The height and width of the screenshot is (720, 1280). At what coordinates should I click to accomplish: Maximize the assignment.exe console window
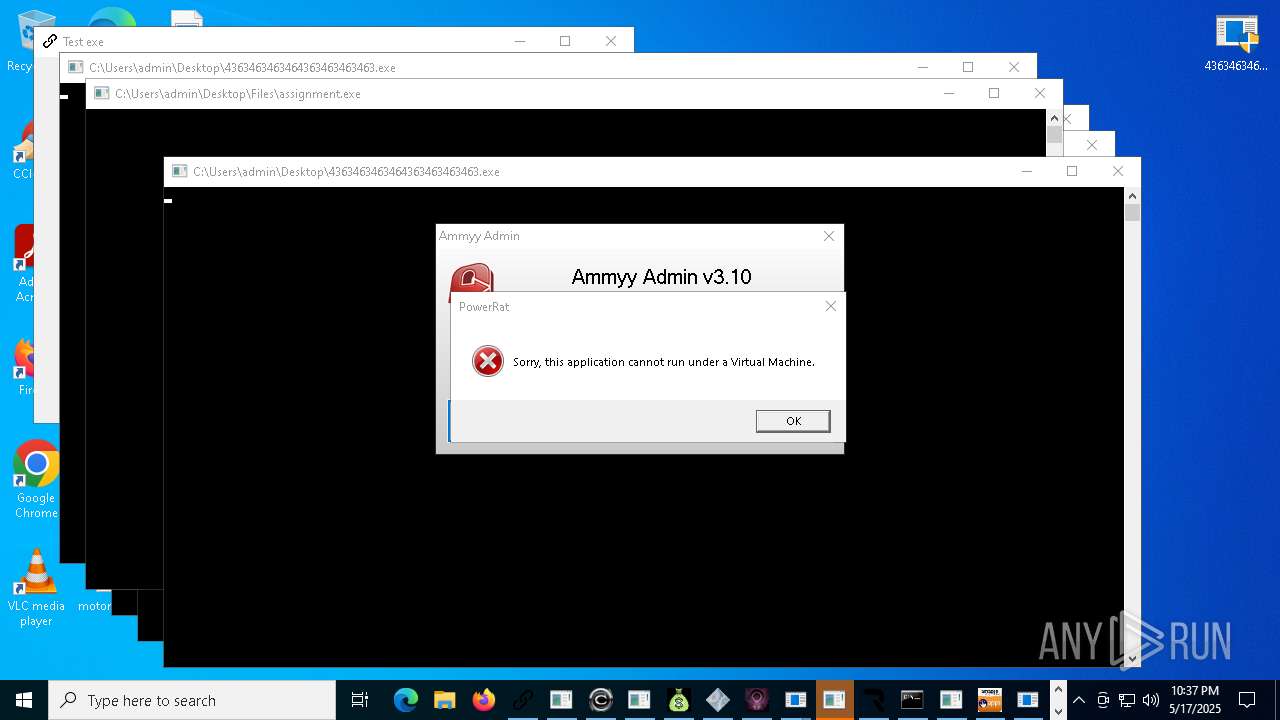click(994, 93)
